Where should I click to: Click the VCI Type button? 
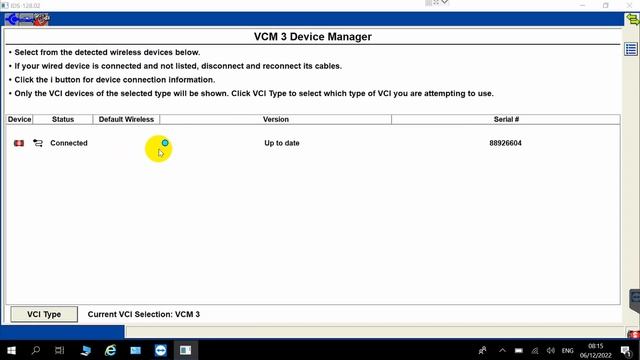pos(44,314)
